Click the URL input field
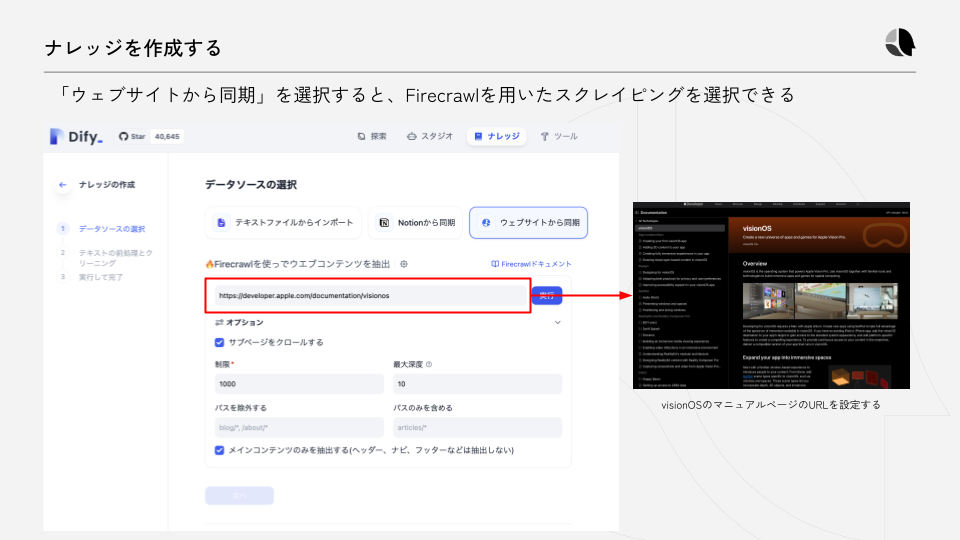Image resolution: width=960 pixels, height=540 pixels. [x=371, y=296]
